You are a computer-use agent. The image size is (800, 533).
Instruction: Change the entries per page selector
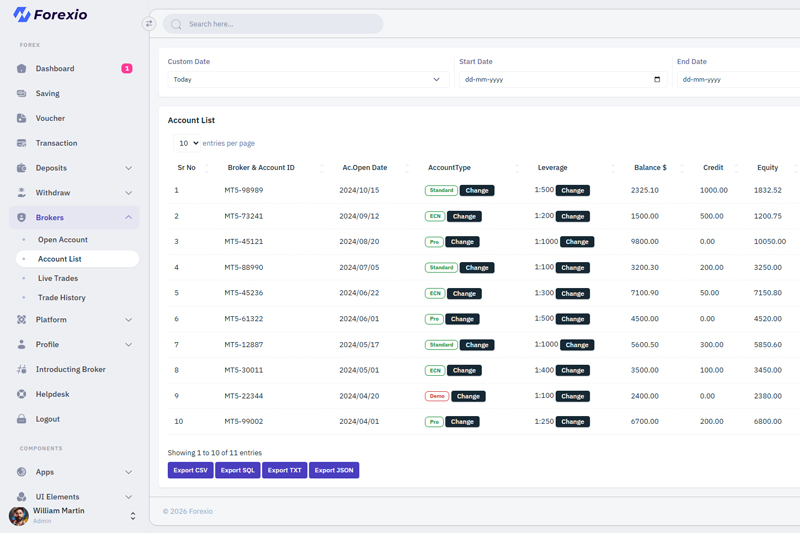(x=187, y=143)
